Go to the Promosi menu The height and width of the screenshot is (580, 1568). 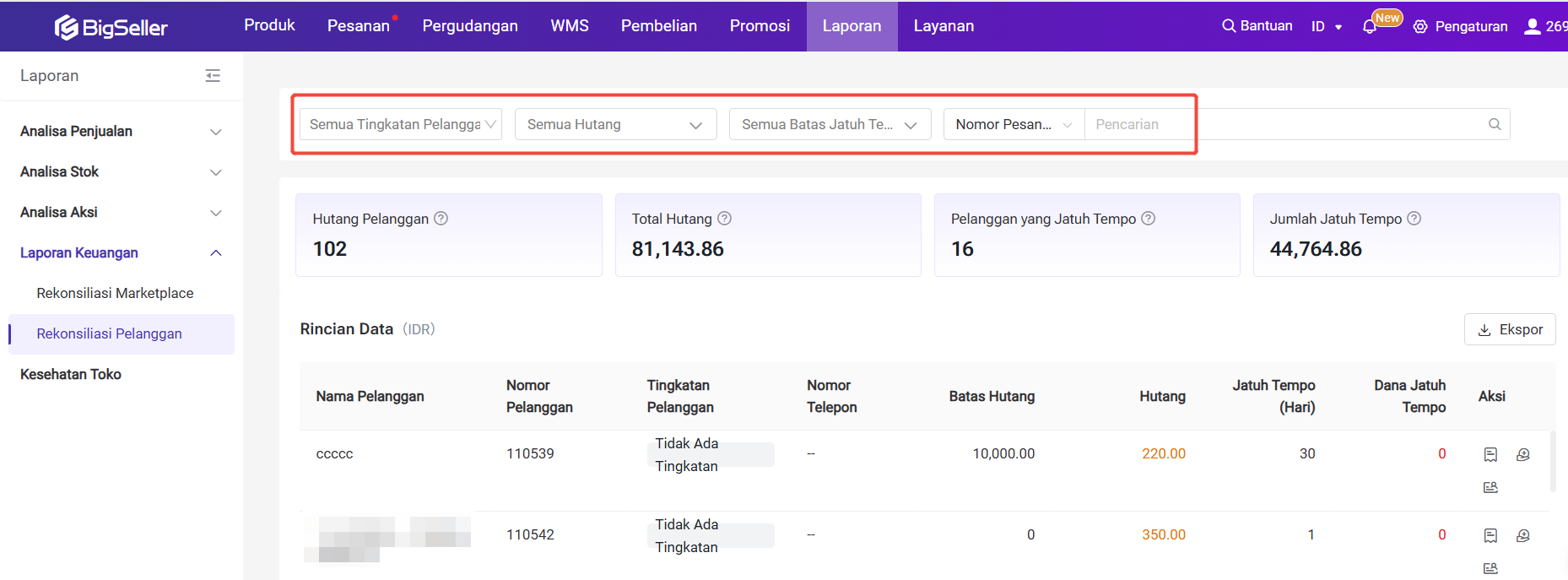pyautogui.click(x=760, y=26)
